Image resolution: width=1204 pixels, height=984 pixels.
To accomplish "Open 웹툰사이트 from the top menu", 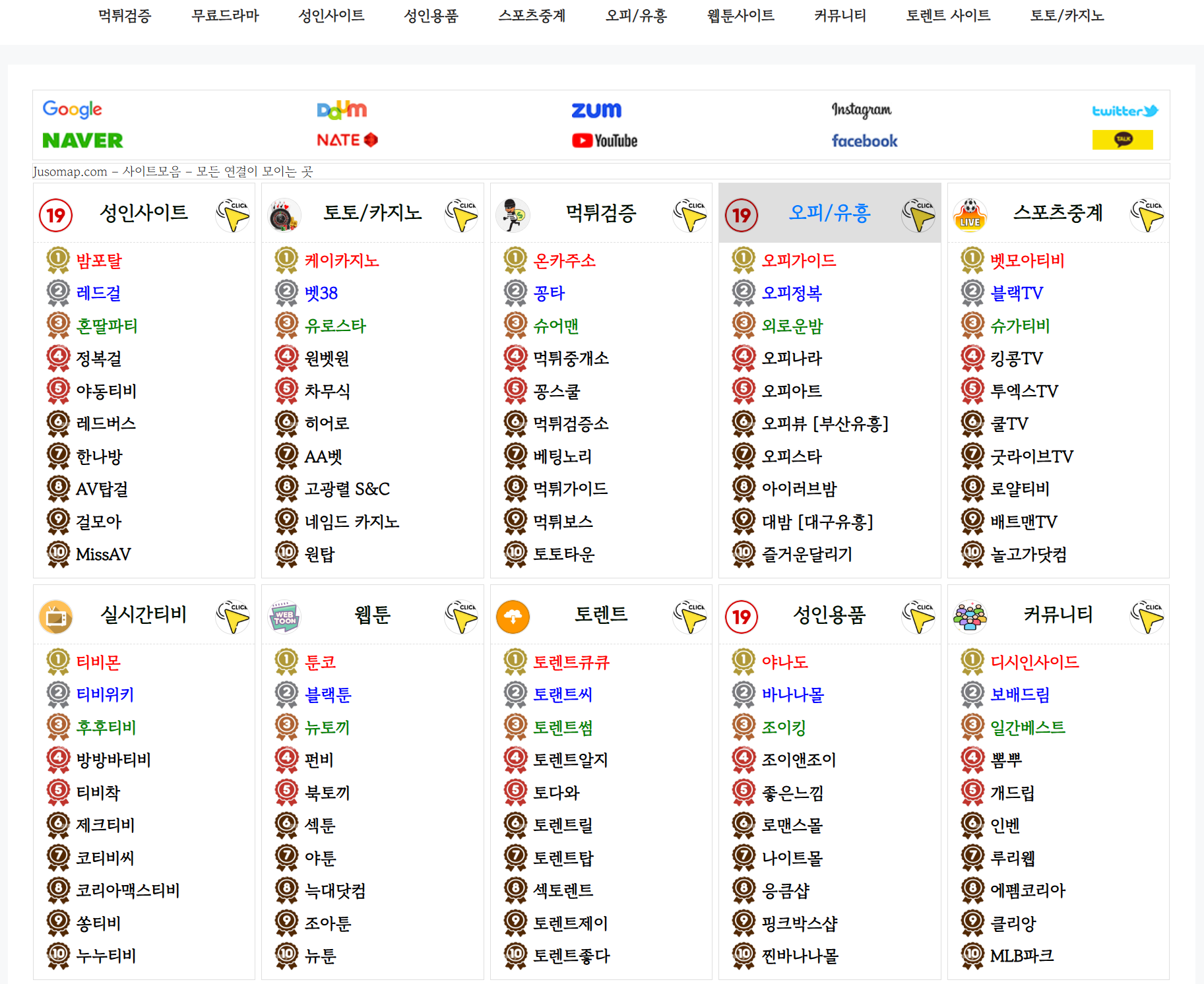I will (740, 15).
